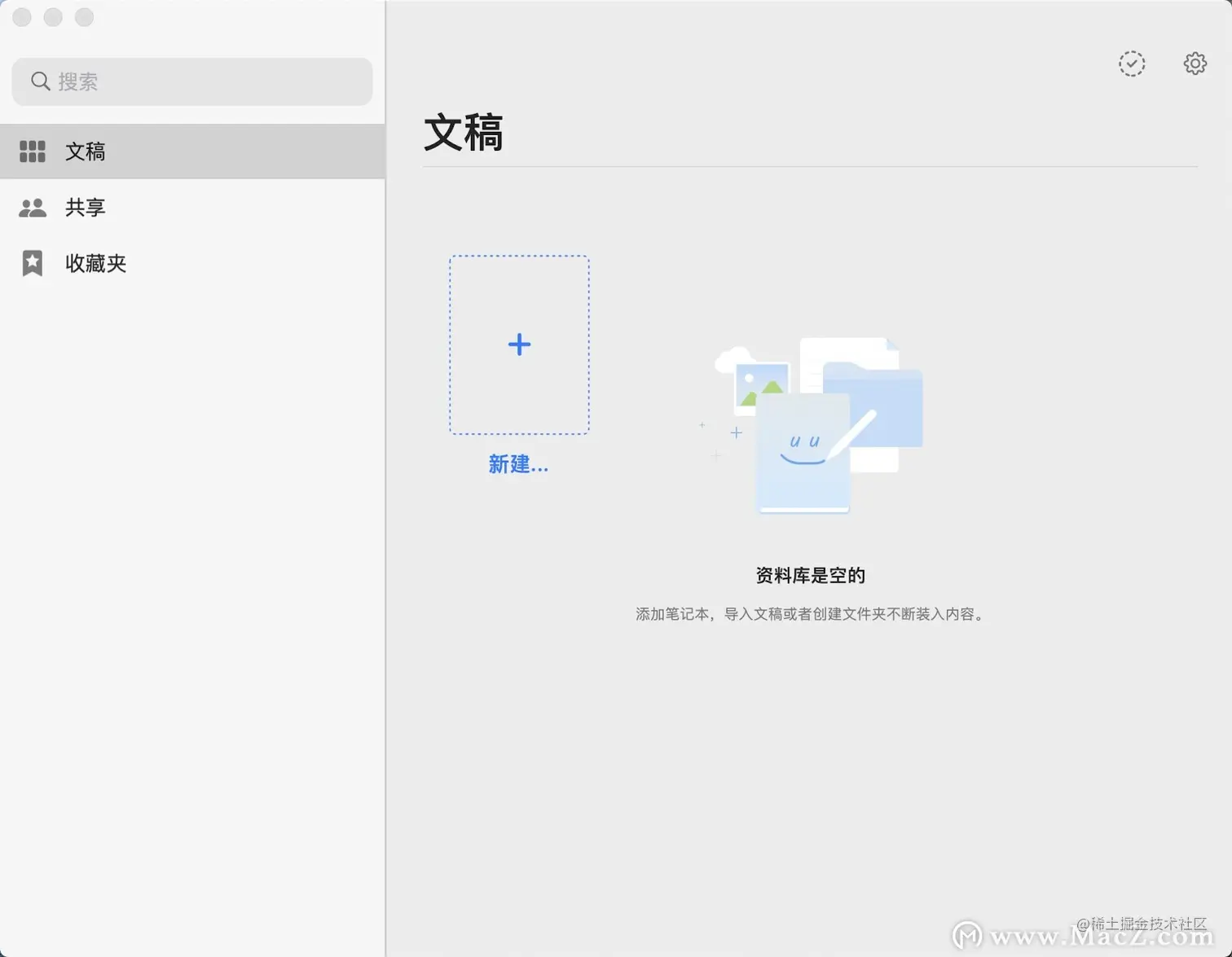The image size is (1232, 957).
Task: Click the shared people icon in sidebar
Action: pyautogui.click(x=32, y=207)
